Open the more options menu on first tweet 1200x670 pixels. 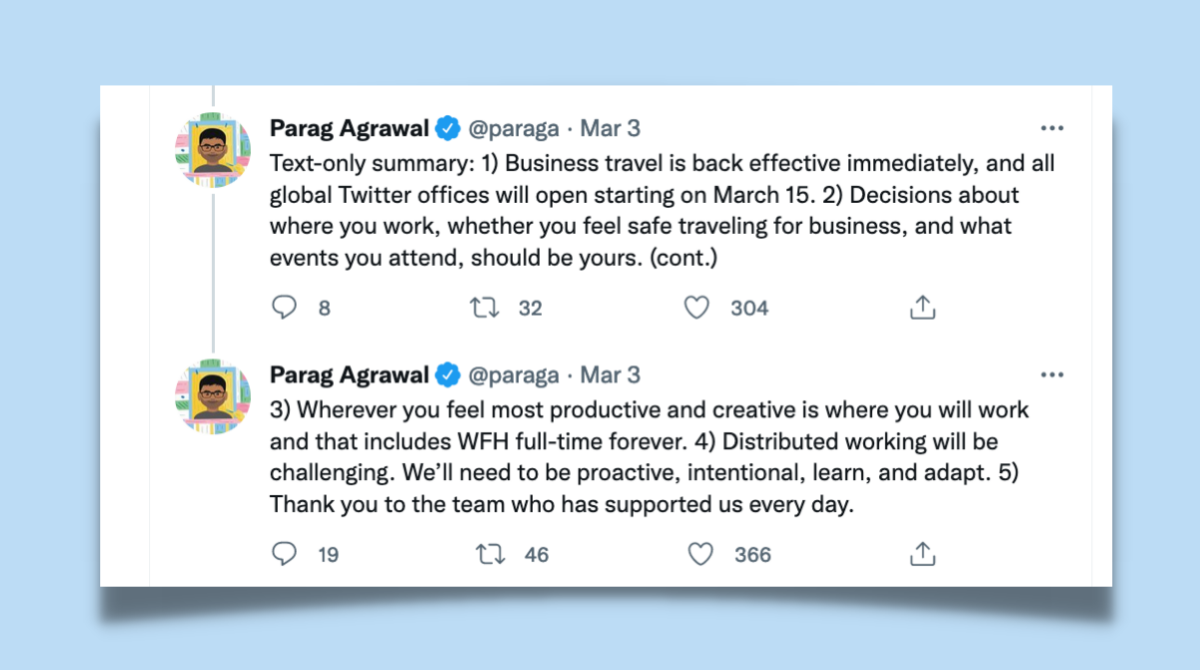[x=1052, y=129]
